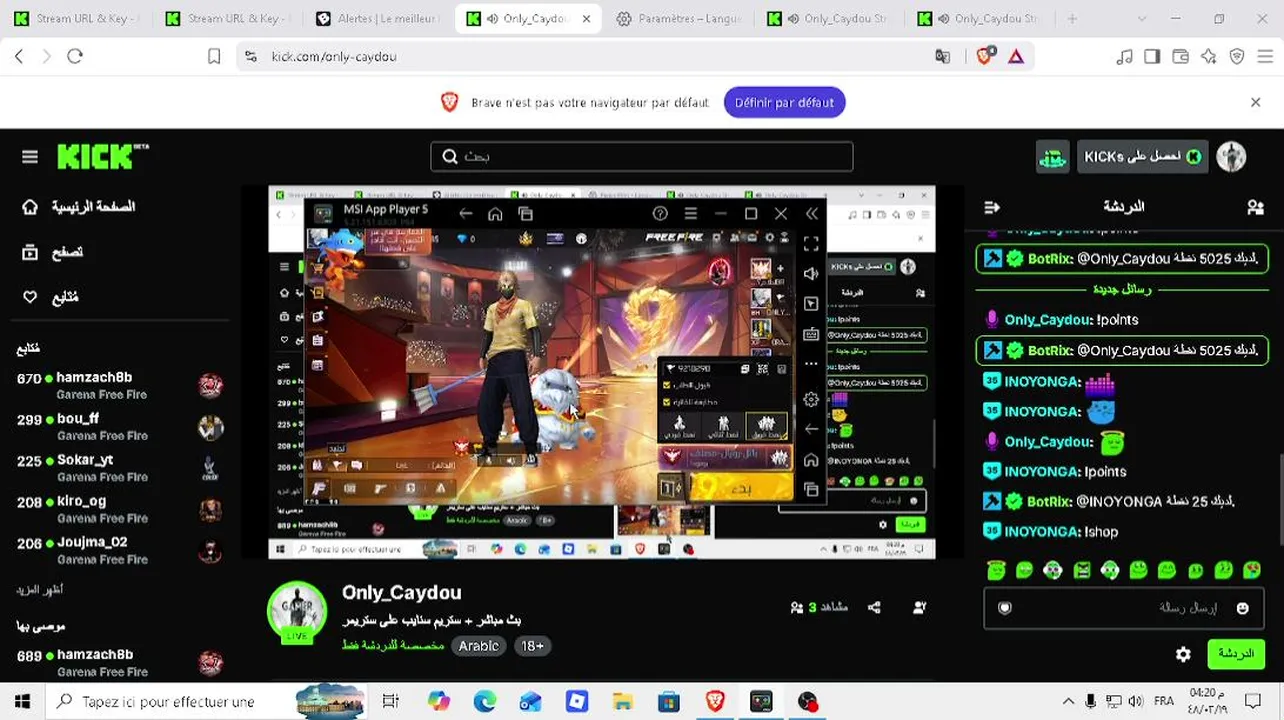Open Sokar_yt channel in followed list

point(119,468)
